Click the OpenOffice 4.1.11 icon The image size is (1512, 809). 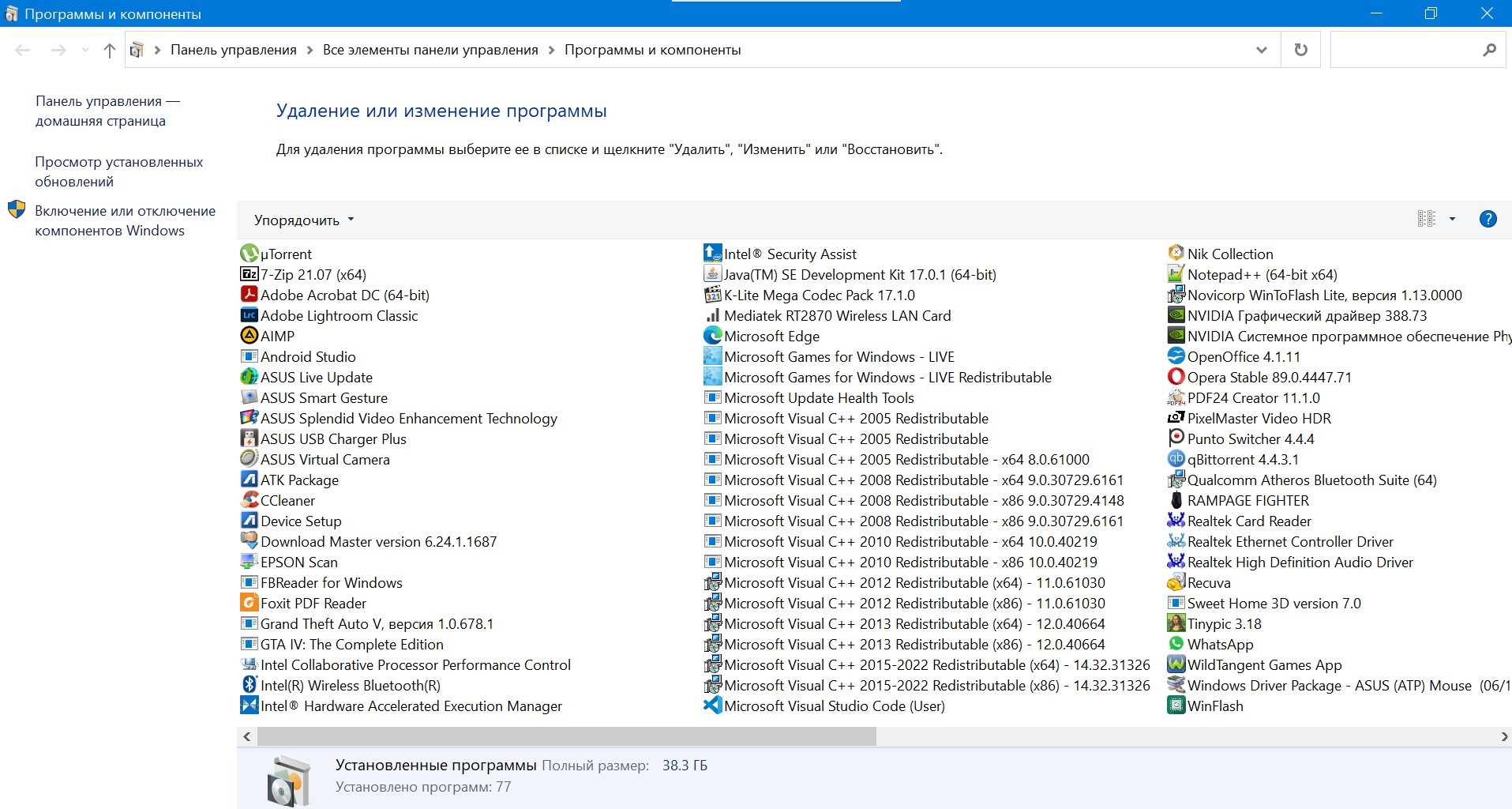click(1176, 356)
